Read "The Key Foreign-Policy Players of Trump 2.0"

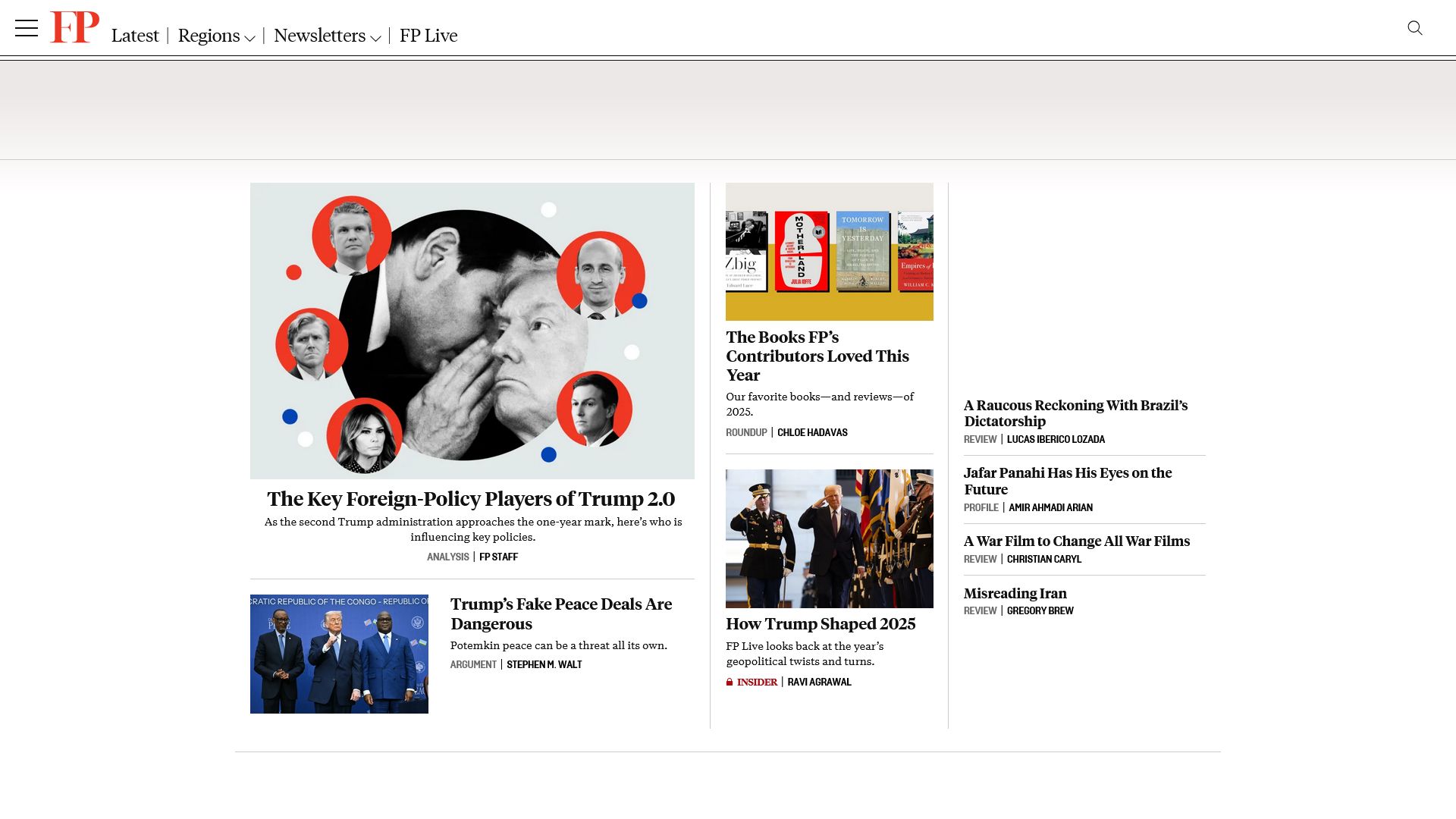click(471, 499)
